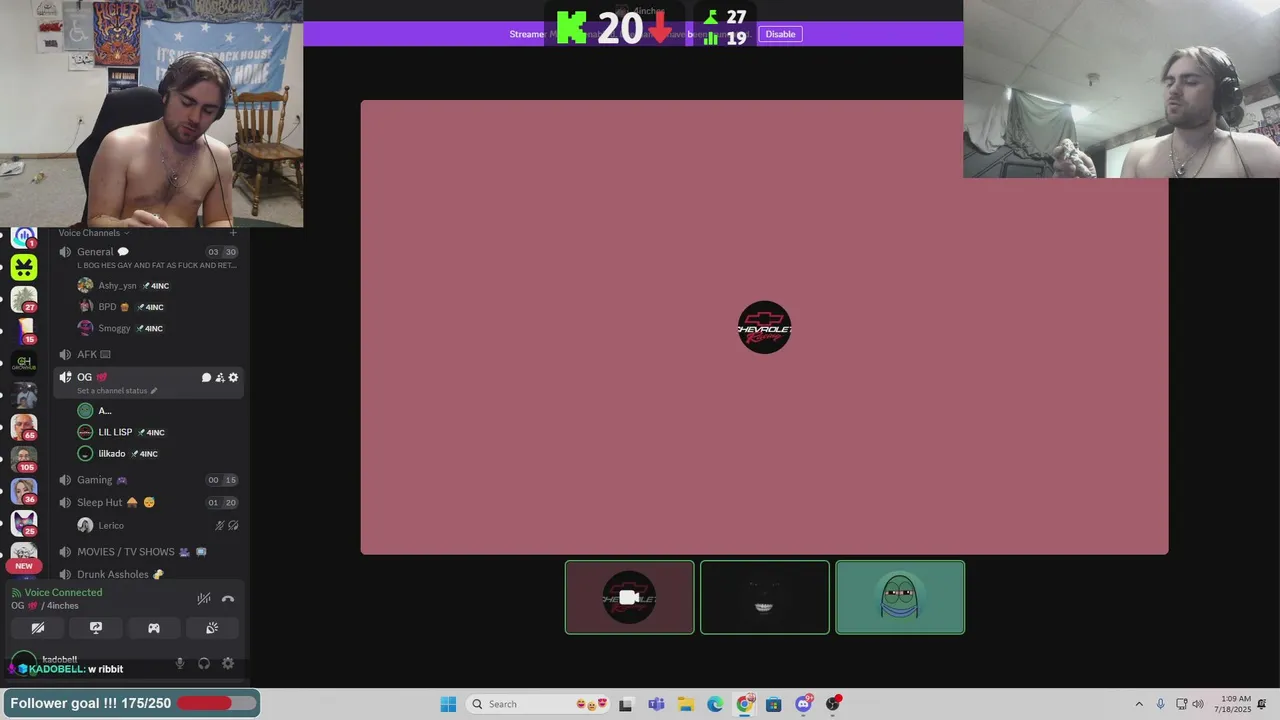Open the server with 15 badge

coord(24,331)
